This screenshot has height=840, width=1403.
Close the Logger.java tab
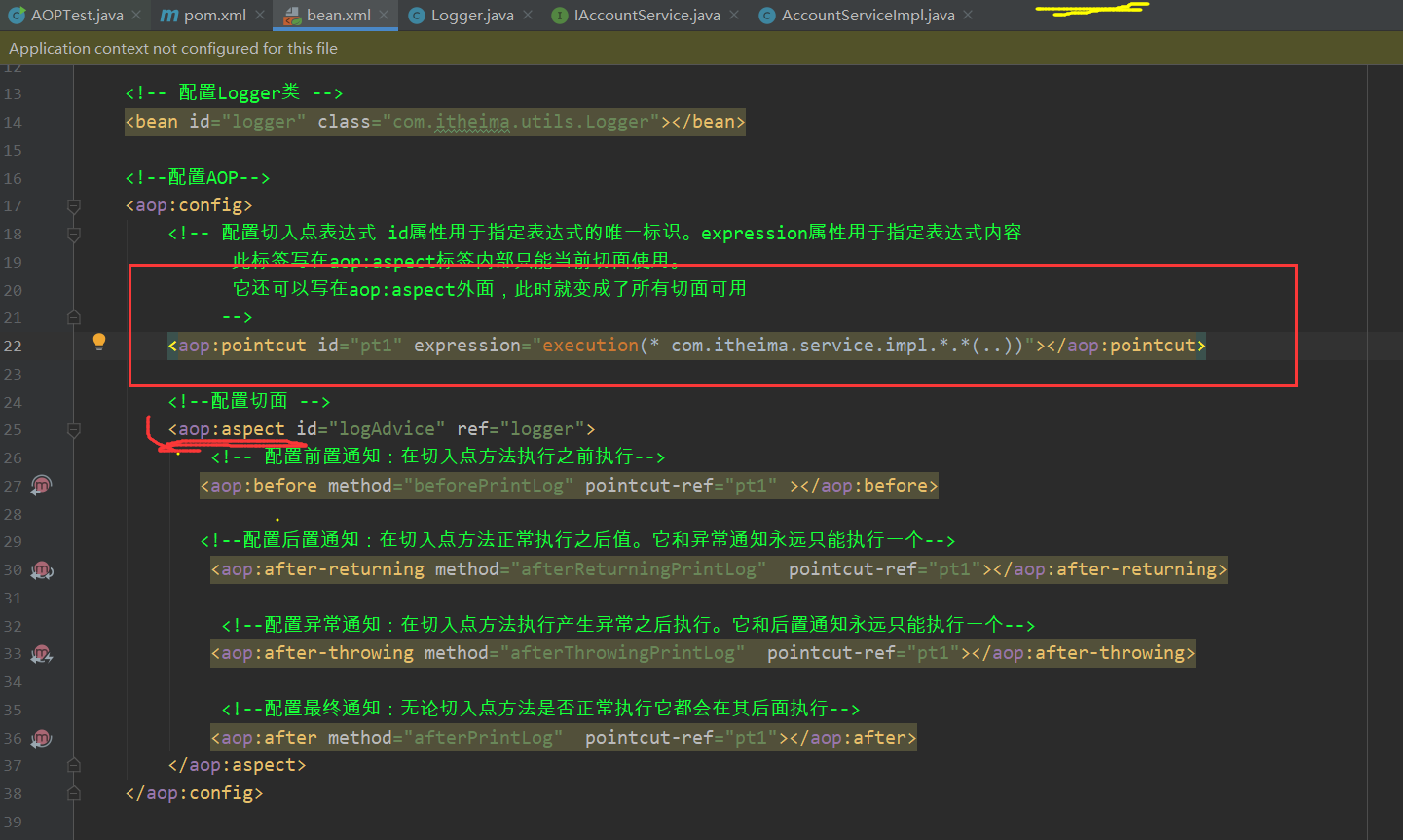click(x=527, y=16)
